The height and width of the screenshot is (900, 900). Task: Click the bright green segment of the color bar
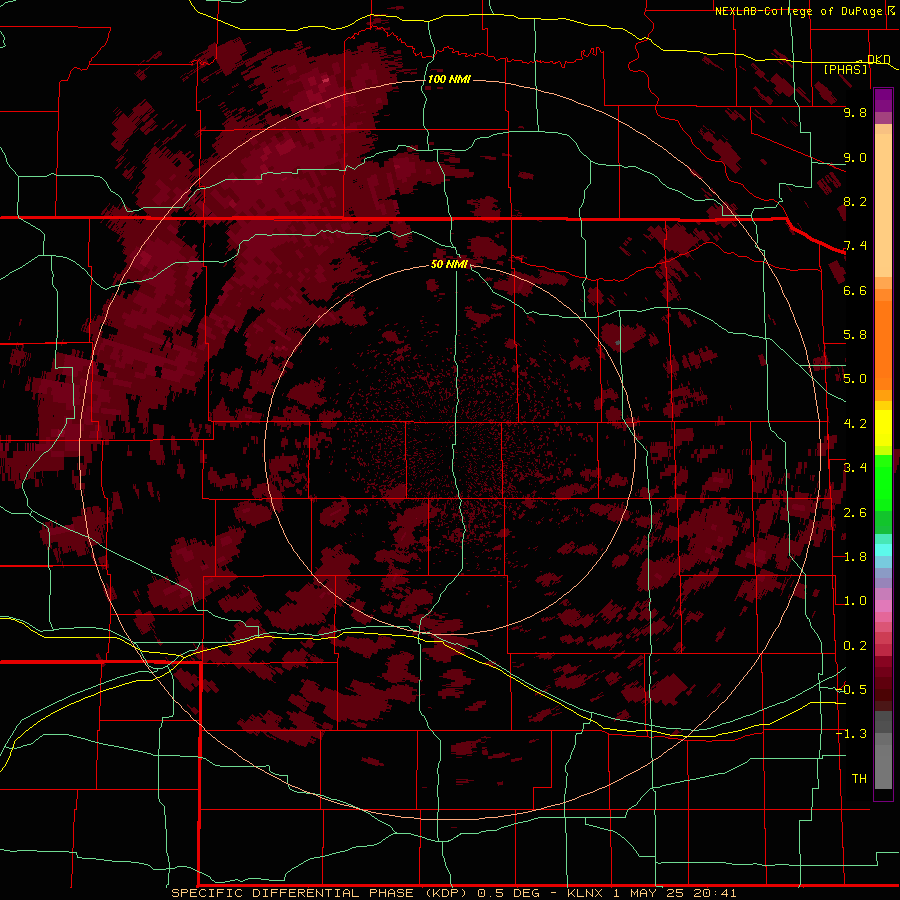[883, 482]
